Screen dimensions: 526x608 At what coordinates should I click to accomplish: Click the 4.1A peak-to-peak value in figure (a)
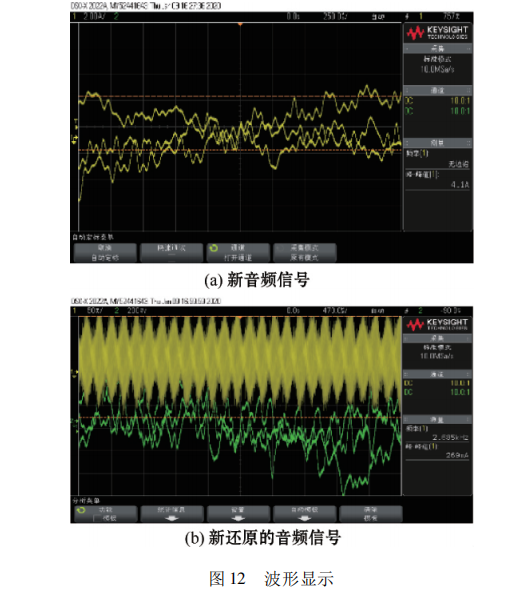click(460, 185)
